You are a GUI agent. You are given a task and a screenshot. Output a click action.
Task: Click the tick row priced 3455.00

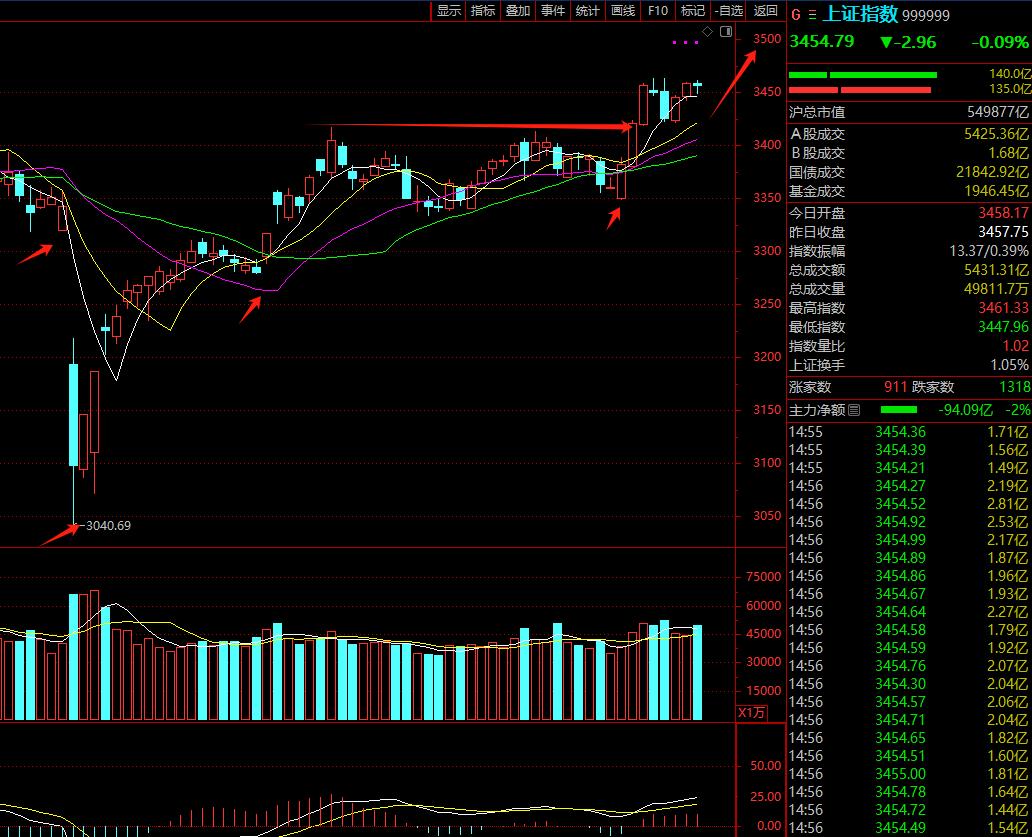pos(908,774)
